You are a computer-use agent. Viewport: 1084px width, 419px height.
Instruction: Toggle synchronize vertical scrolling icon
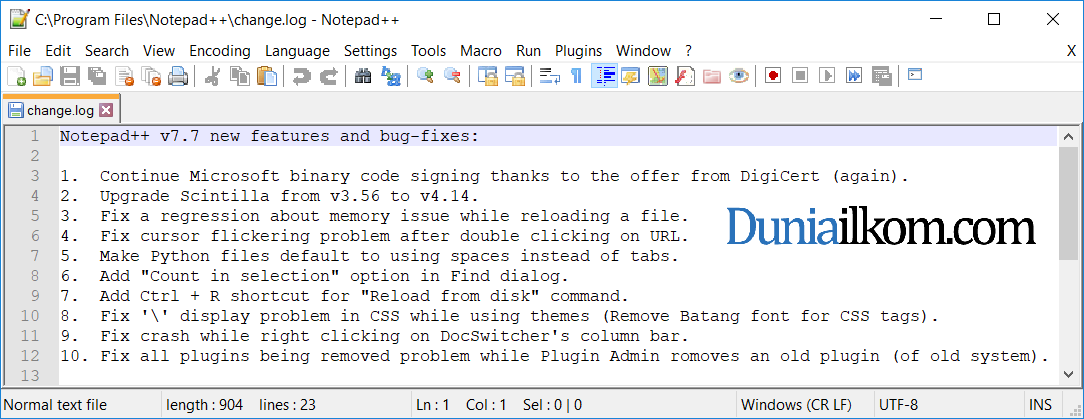[487, 75]
